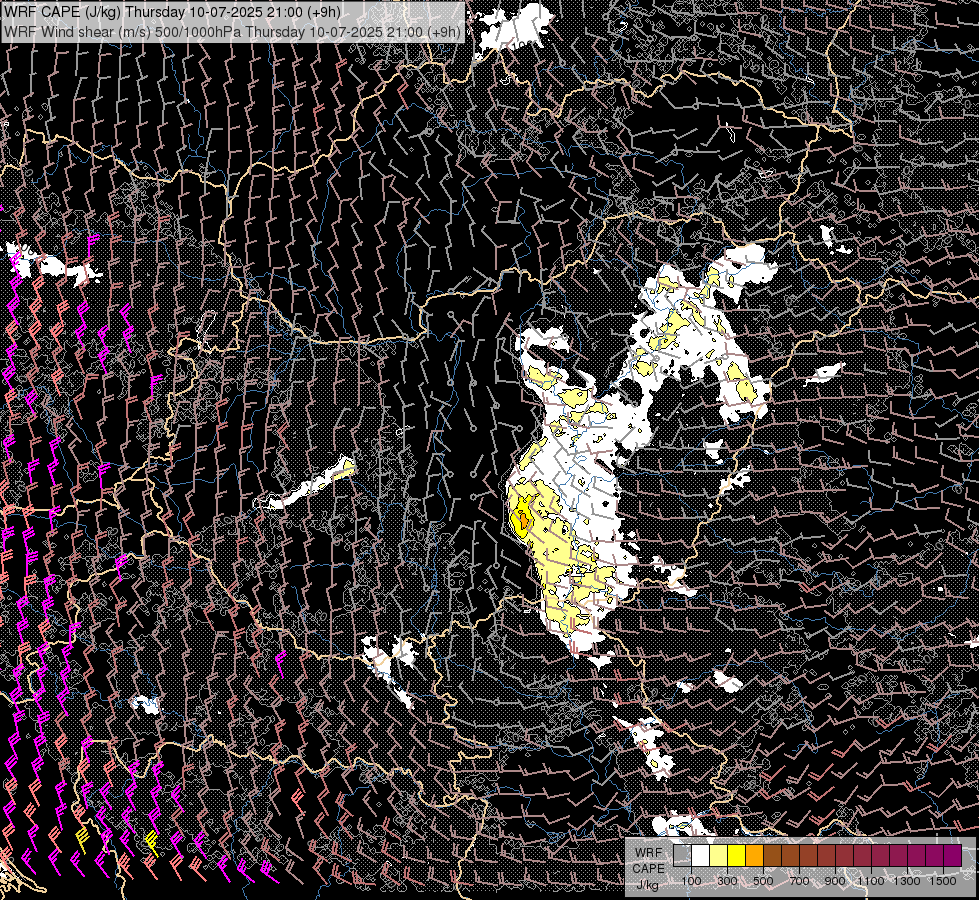The width and height of the screenshot is (979, 900).
Task: Click the legend value 1300
Action: (907, 881)
